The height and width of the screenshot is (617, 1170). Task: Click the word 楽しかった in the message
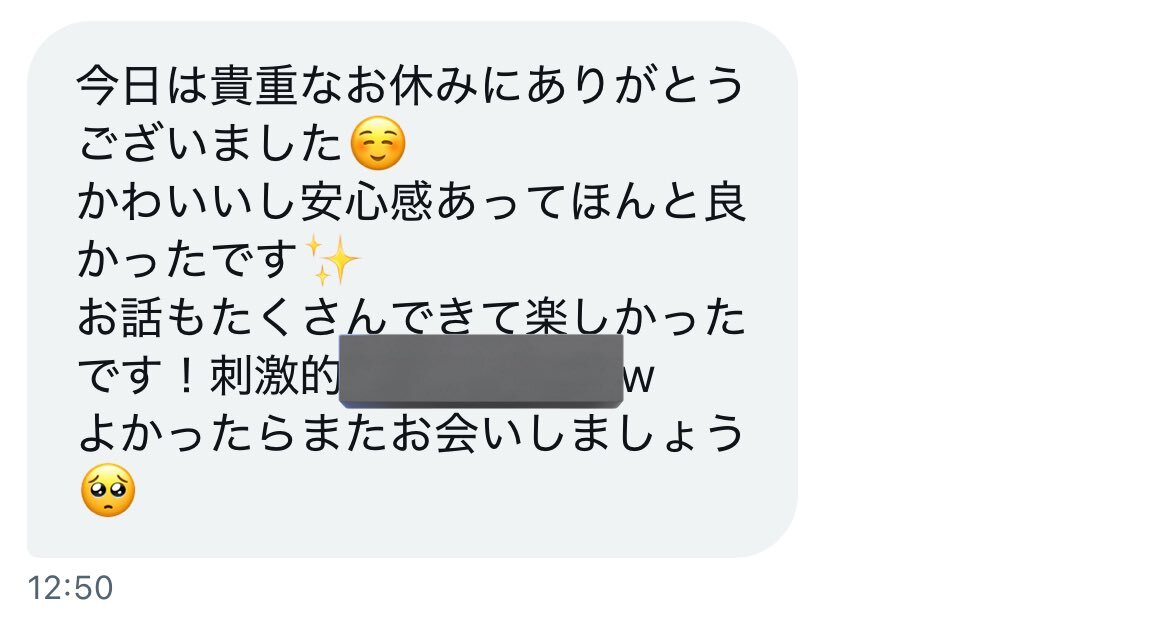[x=634, y=318]
